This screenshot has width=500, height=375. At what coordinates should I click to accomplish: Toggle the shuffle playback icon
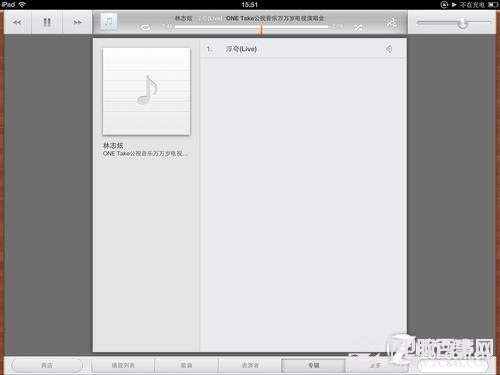point(358,27)
